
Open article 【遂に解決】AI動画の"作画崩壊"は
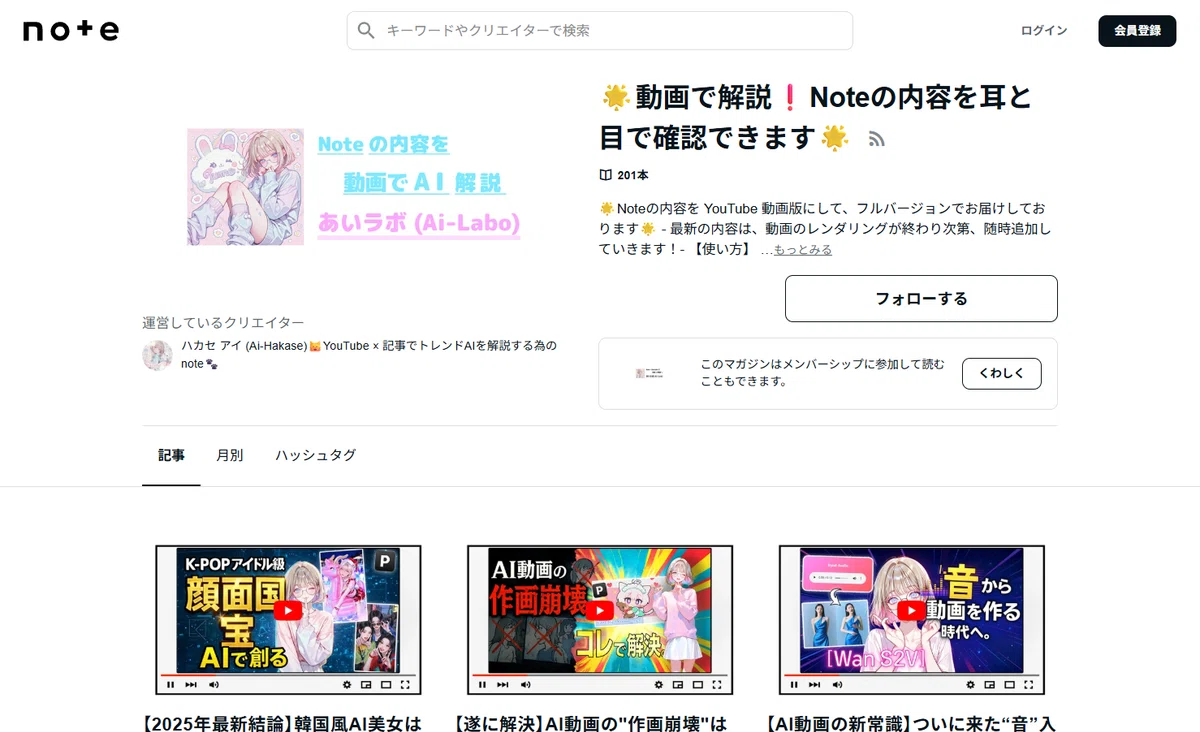tap(591, 722)
